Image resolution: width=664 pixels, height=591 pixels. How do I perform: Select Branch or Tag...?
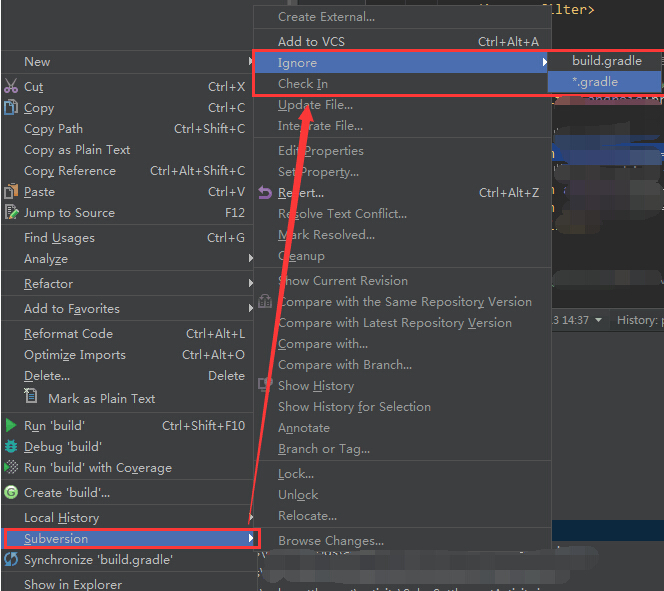pos(402,448)
